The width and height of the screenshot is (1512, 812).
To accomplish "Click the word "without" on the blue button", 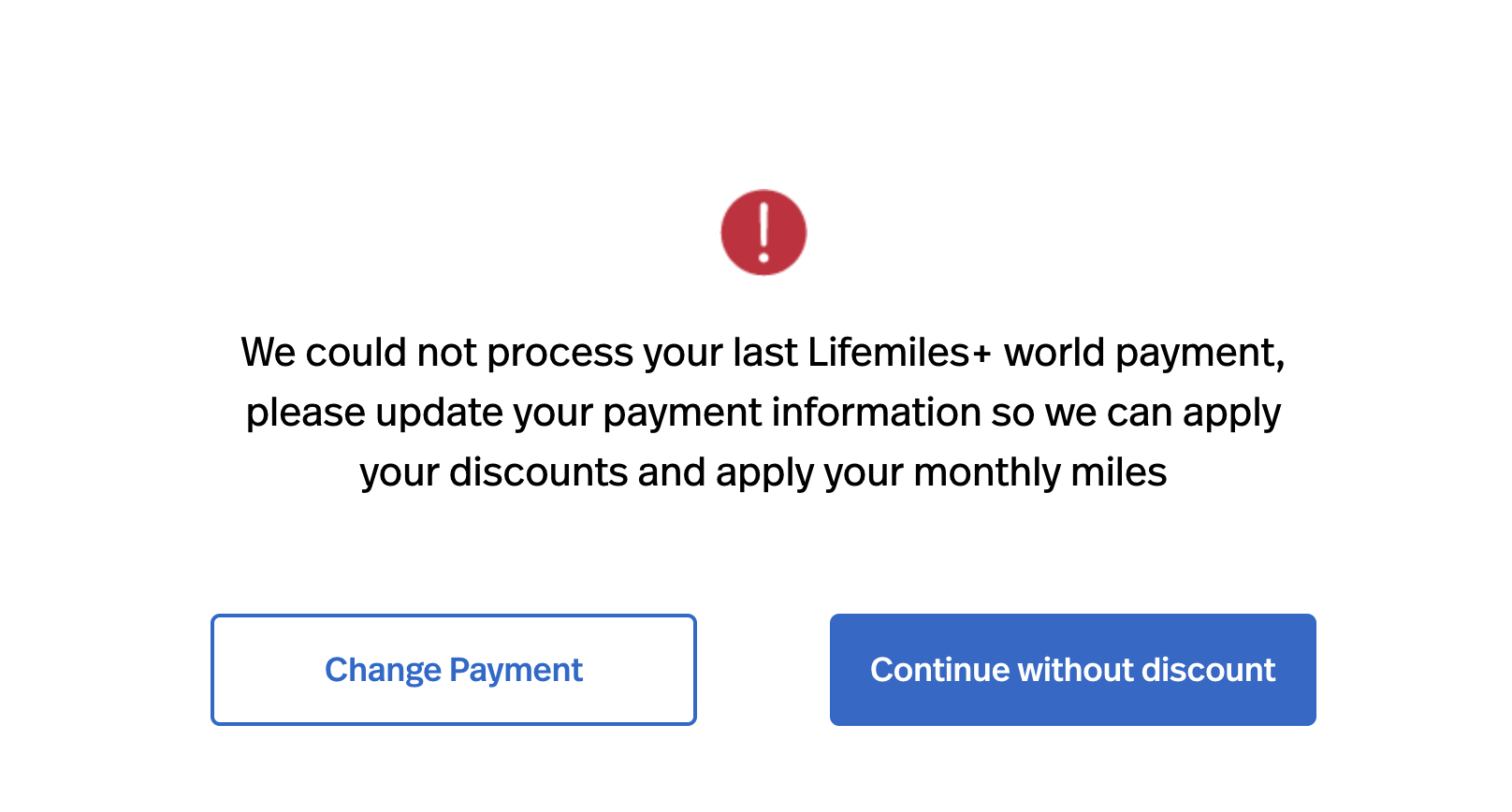I will (x=1076, y=670).
